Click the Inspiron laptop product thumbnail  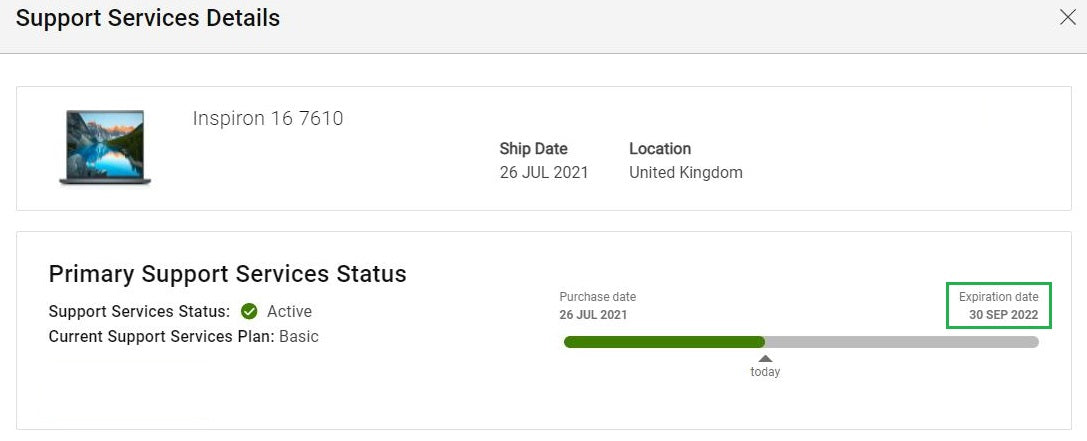[105, 148]
